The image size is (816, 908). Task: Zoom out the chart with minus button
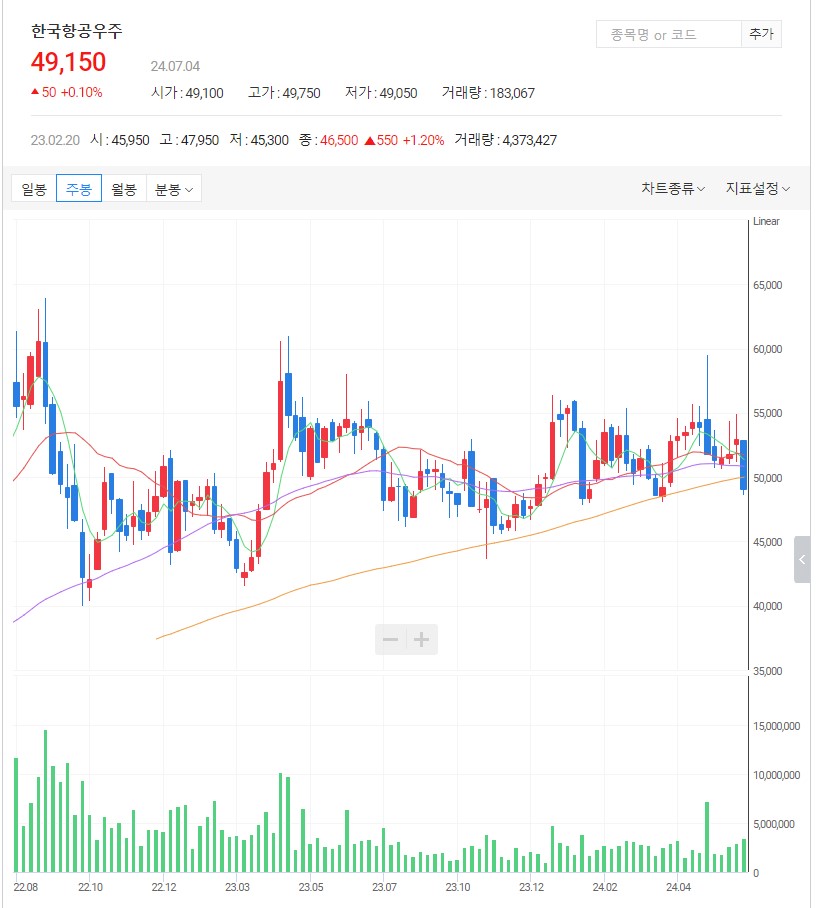[x=391, y=640]
